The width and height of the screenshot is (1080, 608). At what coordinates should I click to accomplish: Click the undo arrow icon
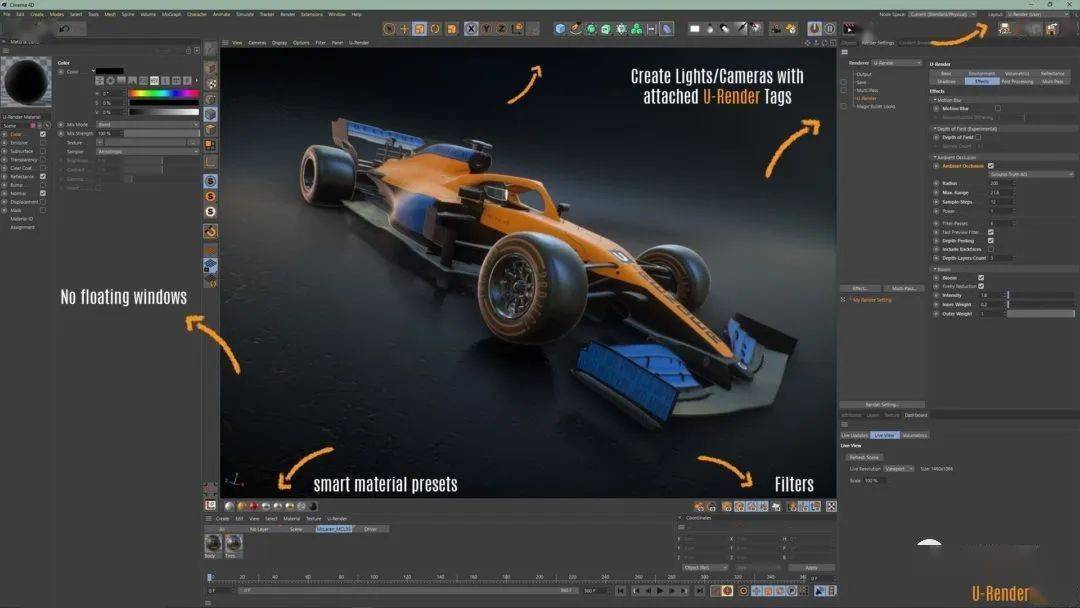(x=67, y=29)
